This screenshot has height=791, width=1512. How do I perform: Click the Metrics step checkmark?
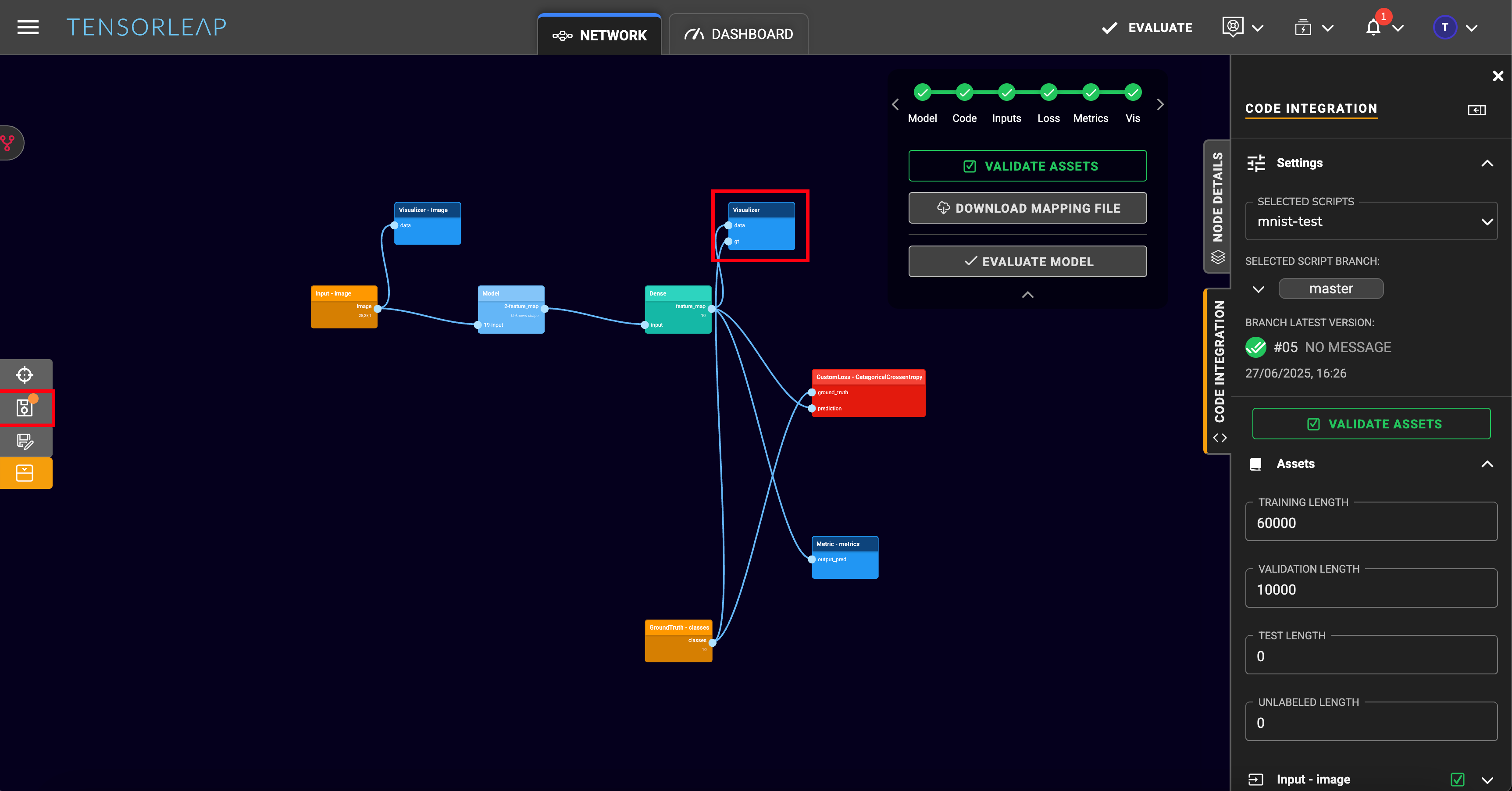1091,92
